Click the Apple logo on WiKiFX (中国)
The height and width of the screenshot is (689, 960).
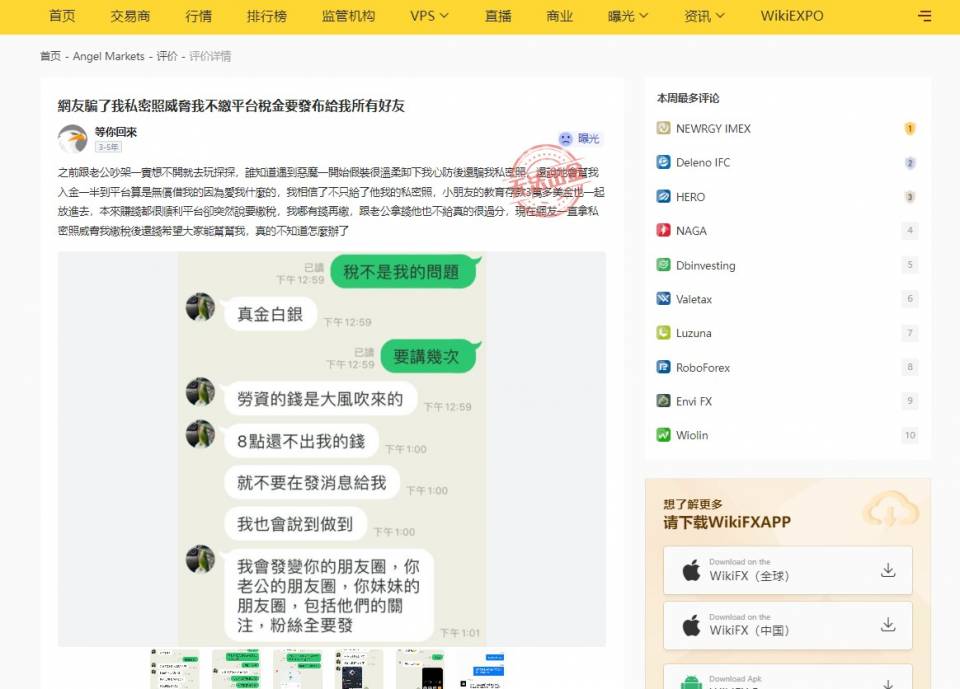pos(691,625)
